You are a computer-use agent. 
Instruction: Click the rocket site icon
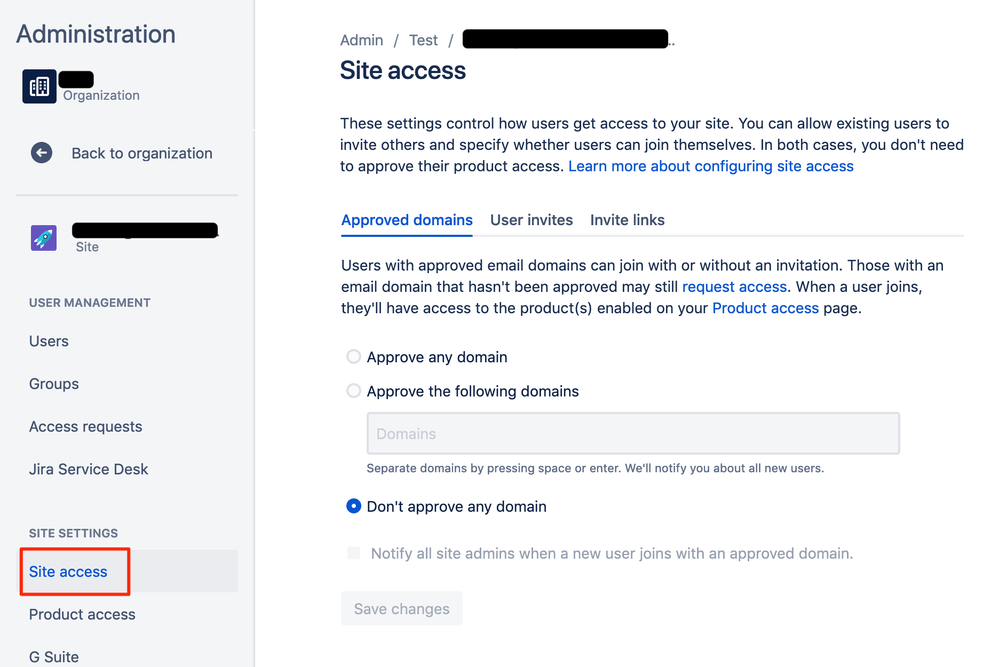tap(43, 237)
